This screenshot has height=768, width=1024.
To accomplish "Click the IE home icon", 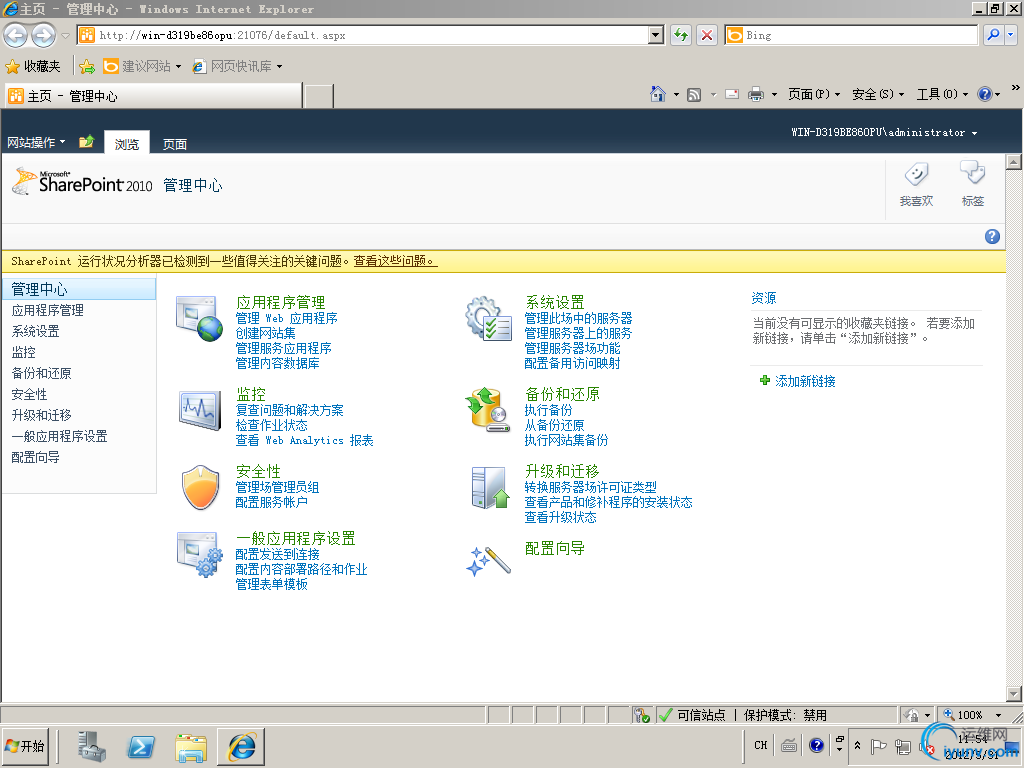I will point(658,95).
